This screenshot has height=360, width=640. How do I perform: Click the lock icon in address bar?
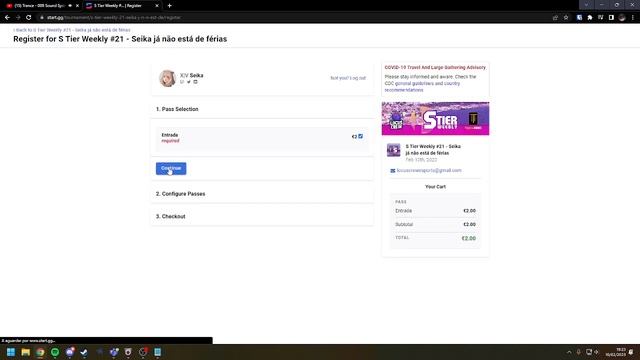coord(42,18)
